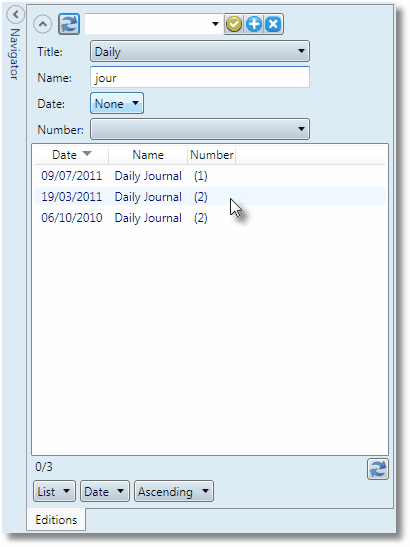
Task: Collapse the search filters with the up arrow
Action: [43, 24]
